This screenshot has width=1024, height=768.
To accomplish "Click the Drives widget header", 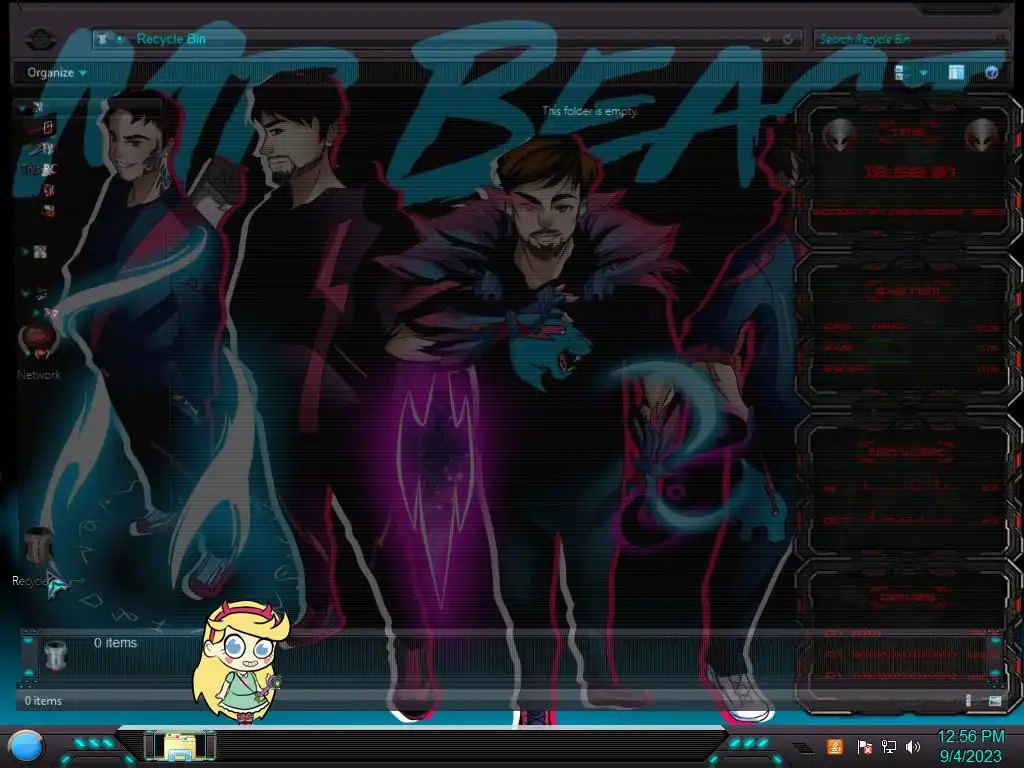I will coord(908,596).
